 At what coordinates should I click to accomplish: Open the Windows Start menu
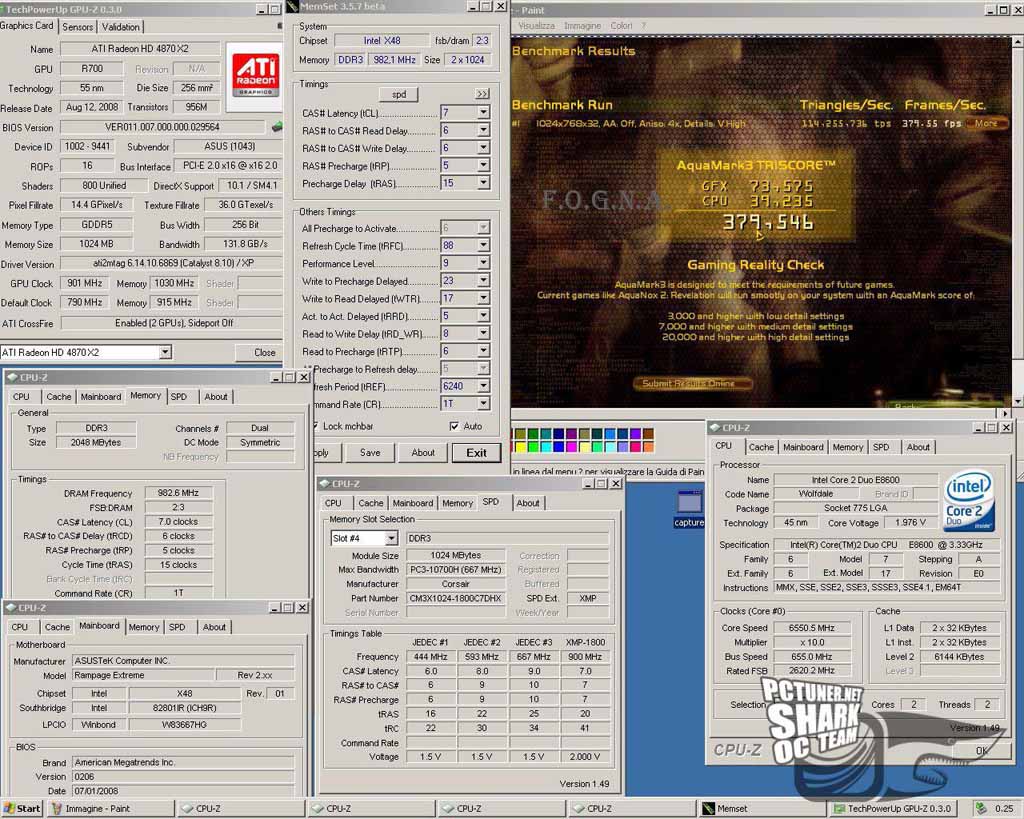(x=22, y=809)
